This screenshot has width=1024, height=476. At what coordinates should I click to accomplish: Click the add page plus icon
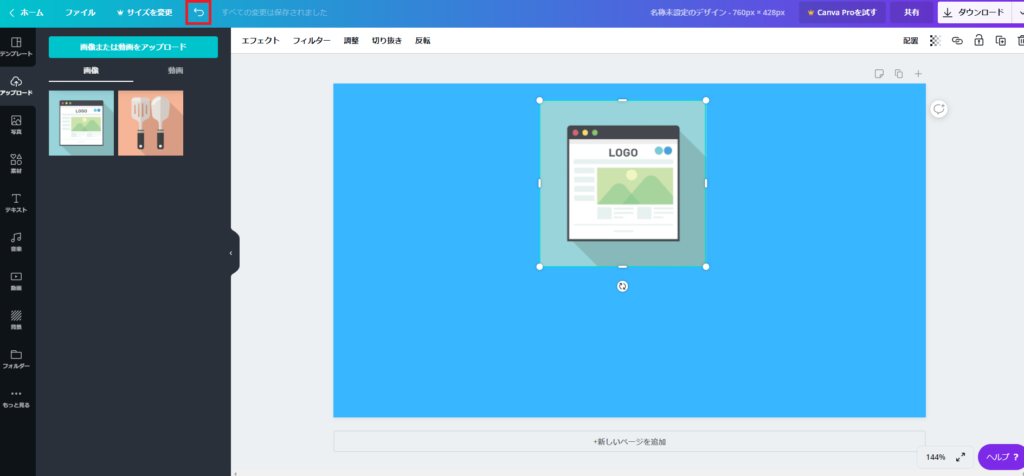[x=918, y=74]
